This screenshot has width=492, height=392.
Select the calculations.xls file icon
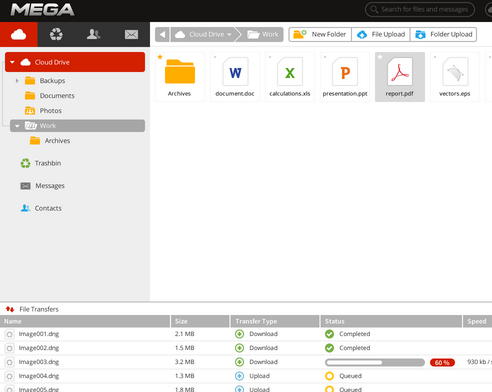(x=290, y=71)
